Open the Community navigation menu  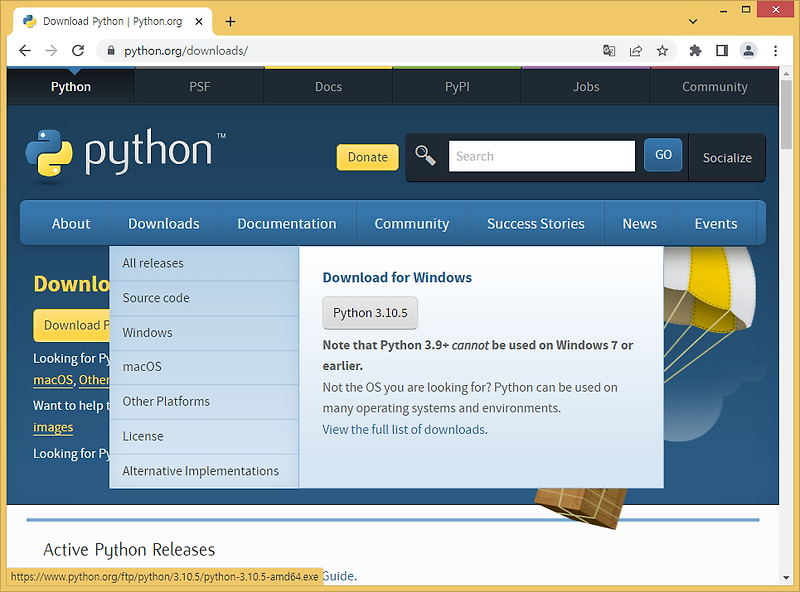[x=412, y=224]
